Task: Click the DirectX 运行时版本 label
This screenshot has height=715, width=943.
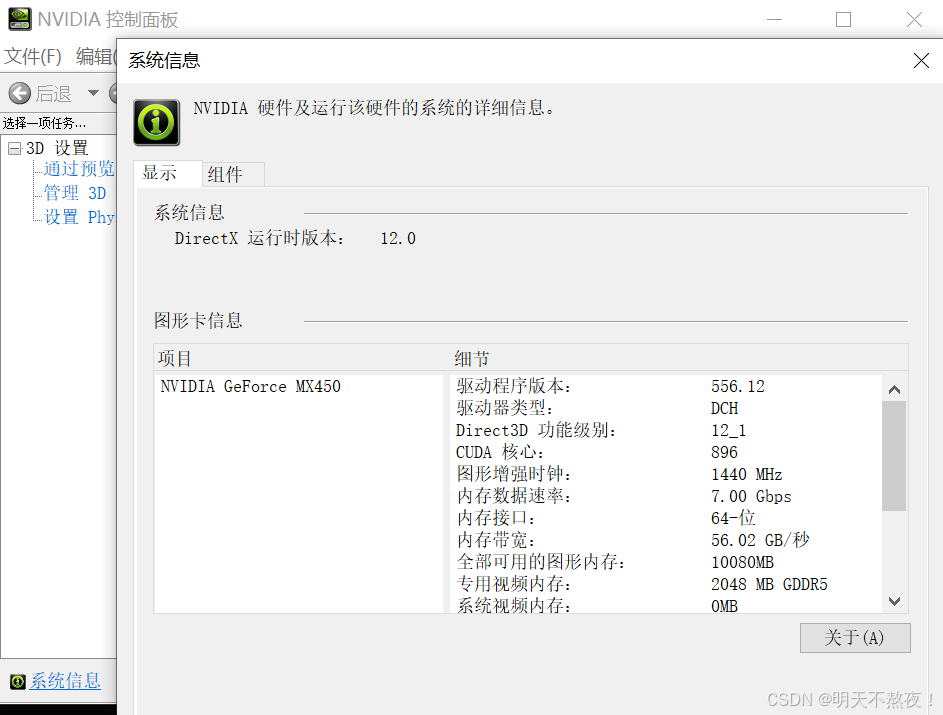Action: click(259, 238)
